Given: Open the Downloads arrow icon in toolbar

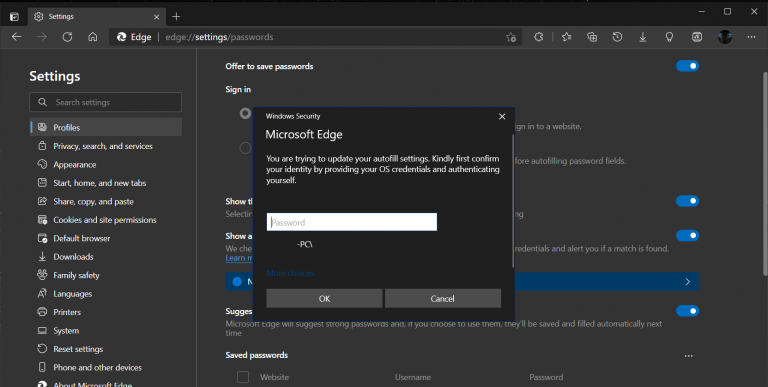Looking at the screenshot, I should [643, 37].
